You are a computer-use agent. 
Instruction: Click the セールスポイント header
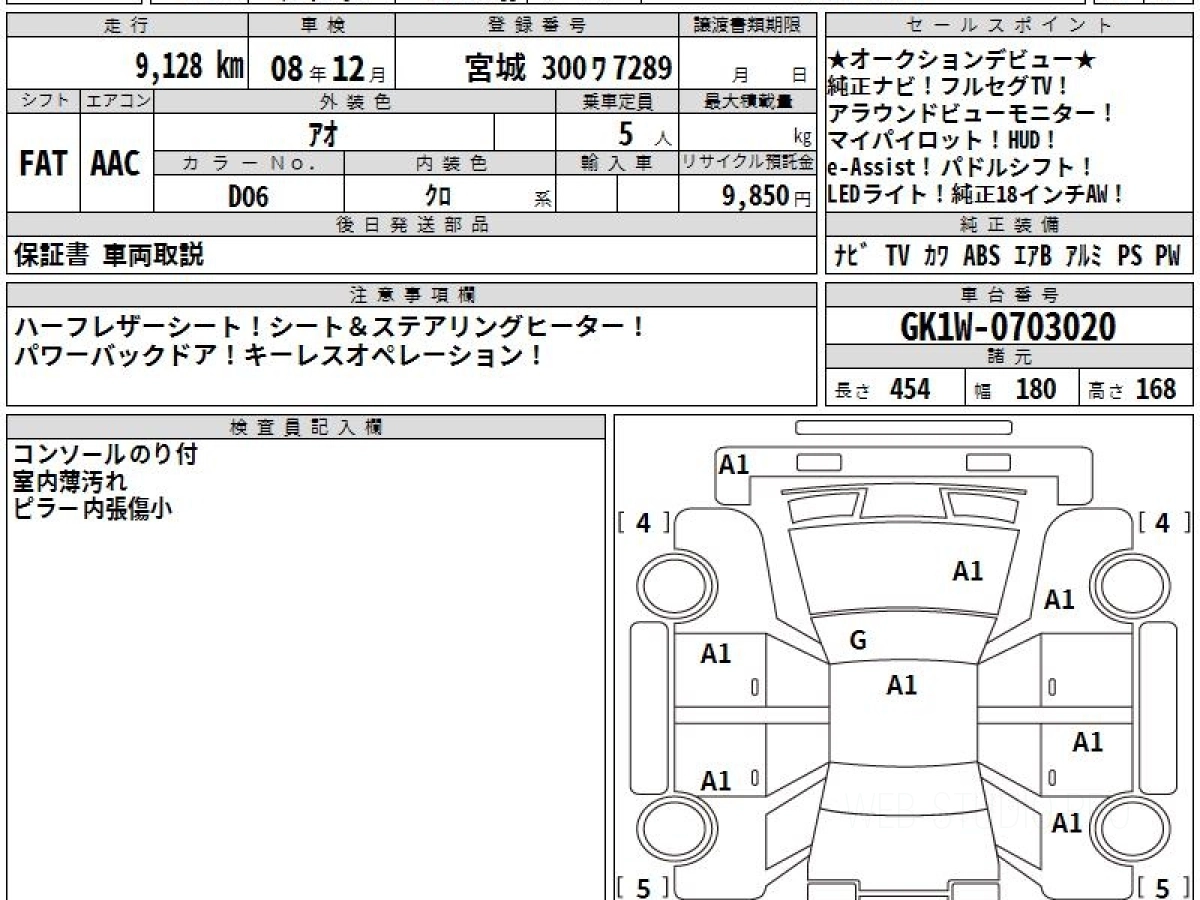coord(1010,26)
